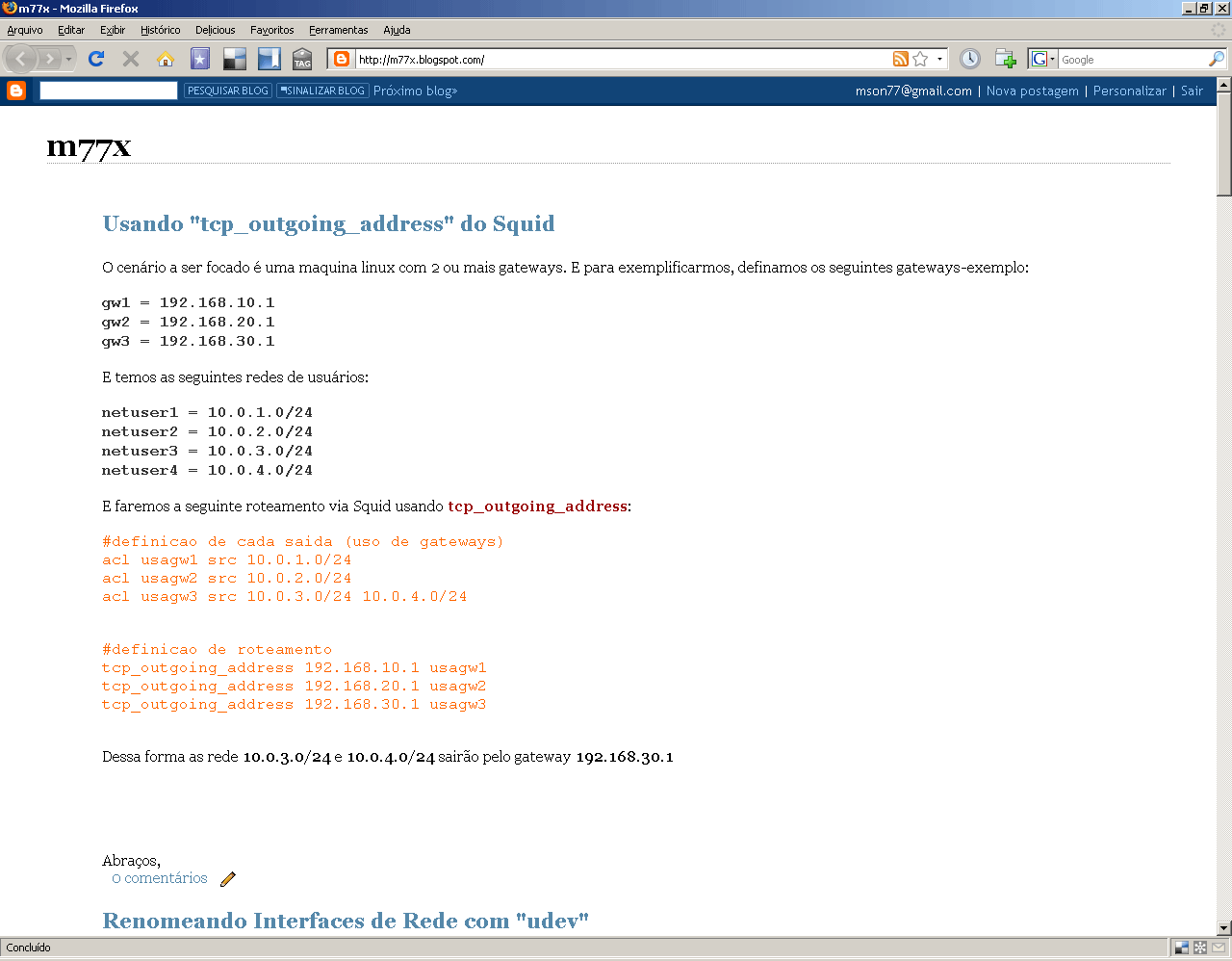This screenshot has height=961, width=1232.
Task: Click the new tab folder-plus icon
Action: pos(1005,59)
